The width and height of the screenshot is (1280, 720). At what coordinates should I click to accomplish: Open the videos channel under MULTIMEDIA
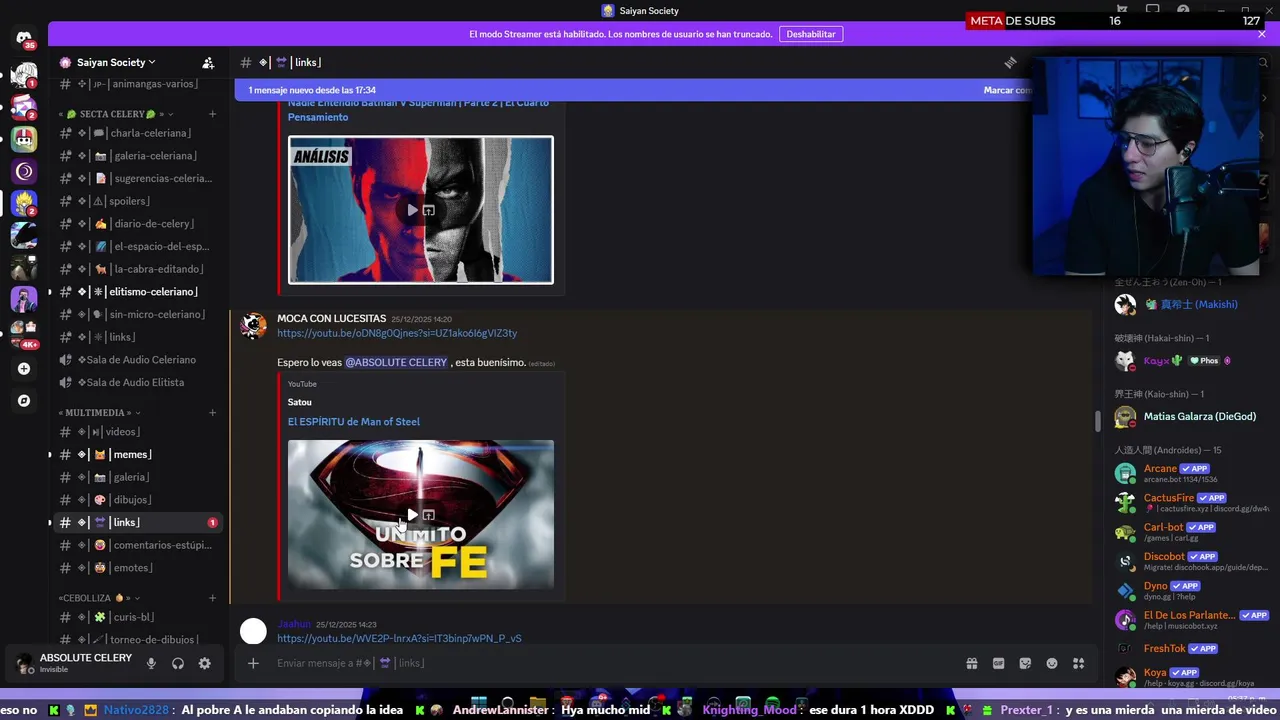(136, 432)
